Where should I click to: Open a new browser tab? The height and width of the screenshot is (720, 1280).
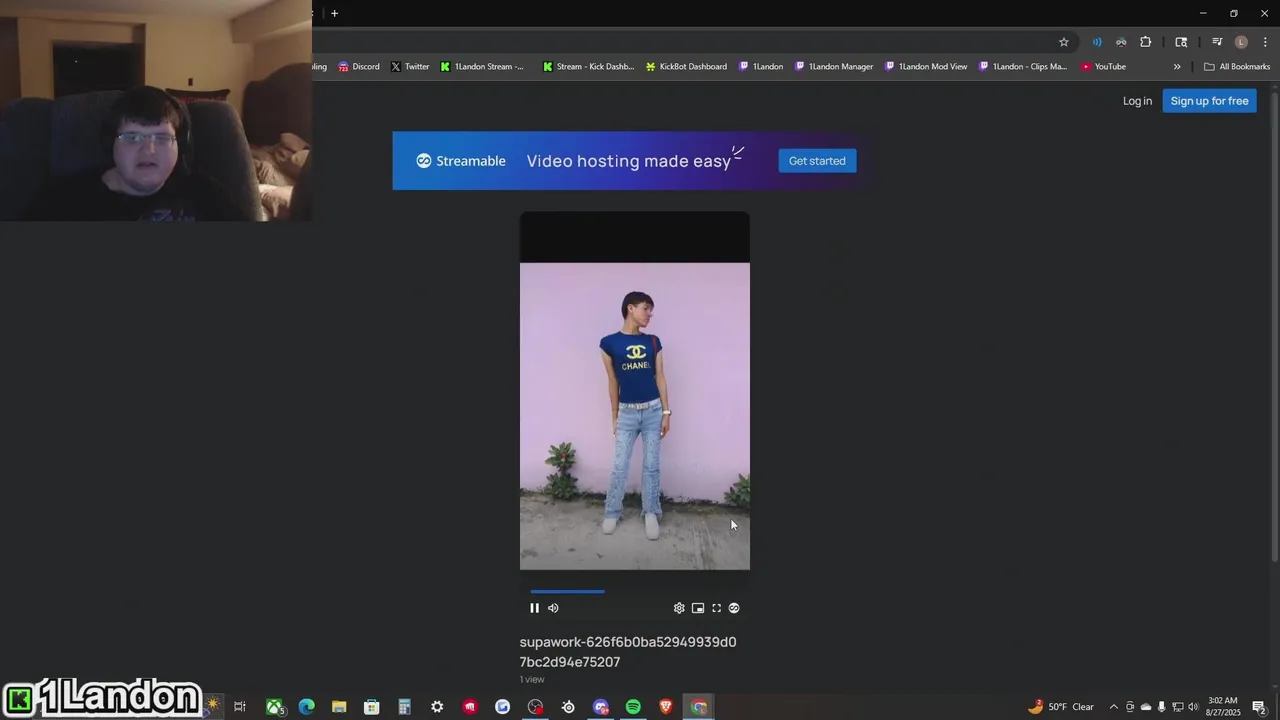(334, 13)
